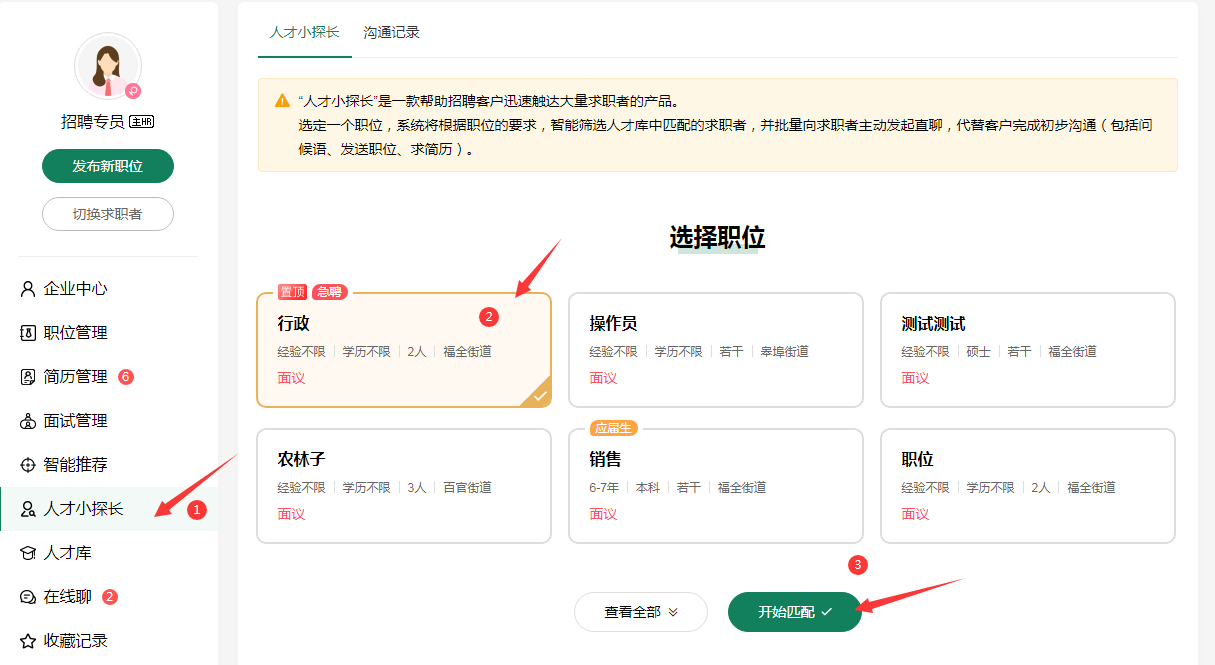Click the 人才库 graduation cap icon
Viewport: 1215px width, 665px height.
click(28, 553)
